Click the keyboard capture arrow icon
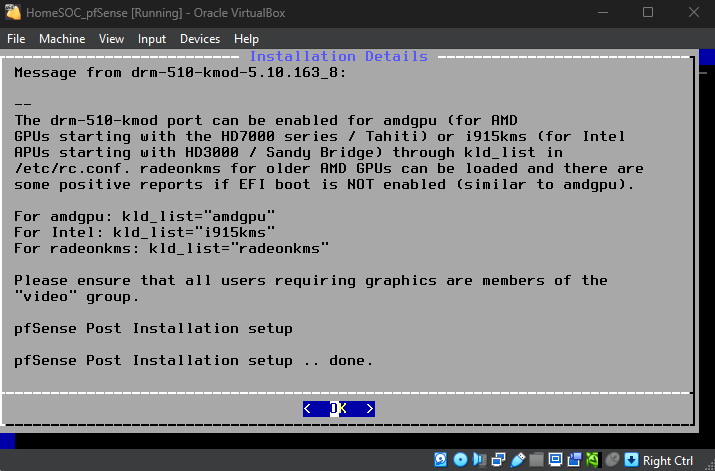Image resolution: width=715 pixels, height=471 pixels. pyautogui.click(x=631, y=460)
